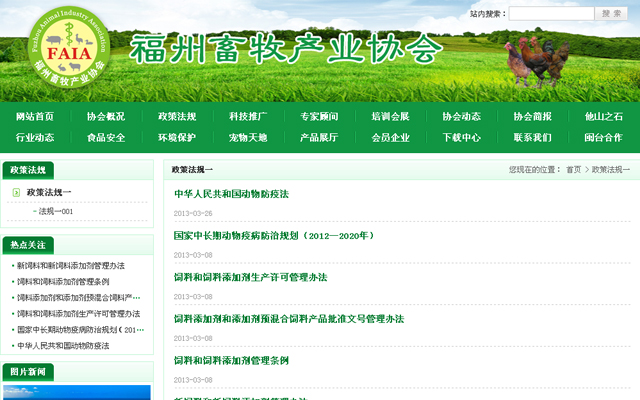640x400 pixels.
Task: Open the 培训会展 menu item
Action: click(x=390, y=117)
